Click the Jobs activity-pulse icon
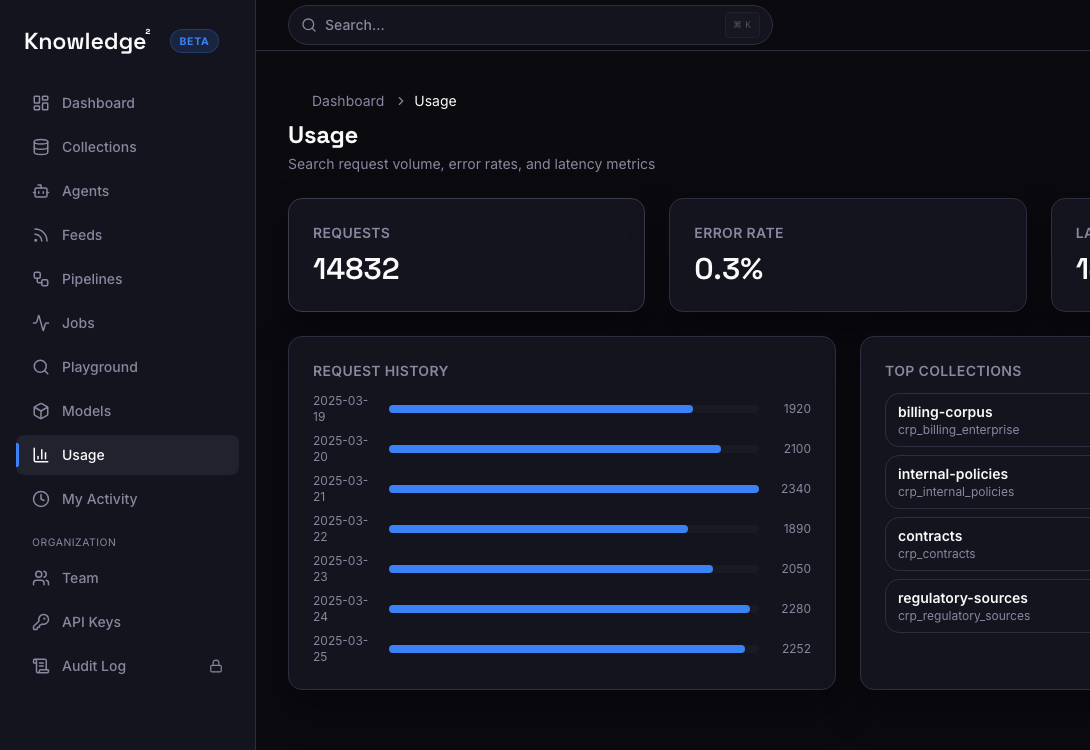 click(x=40, y=323)
